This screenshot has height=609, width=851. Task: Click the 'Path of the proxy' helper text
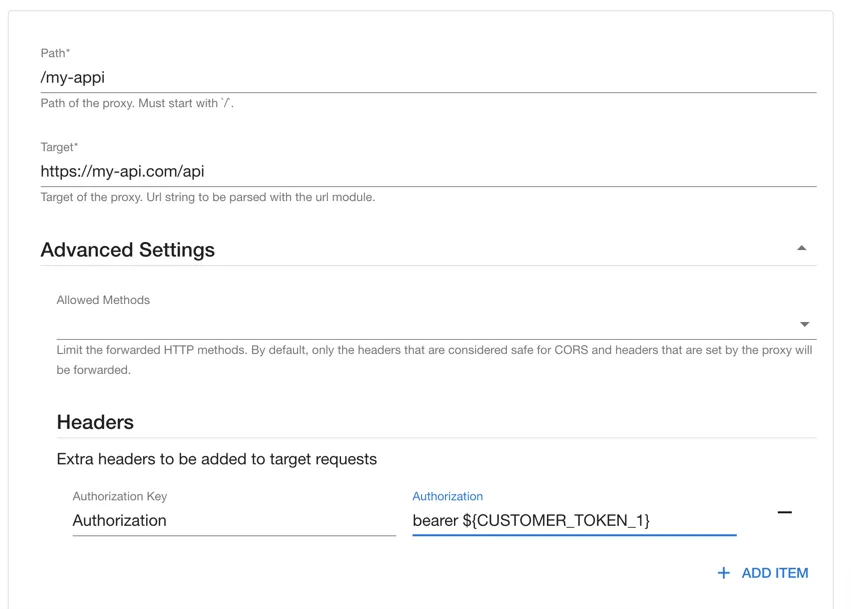137,103
